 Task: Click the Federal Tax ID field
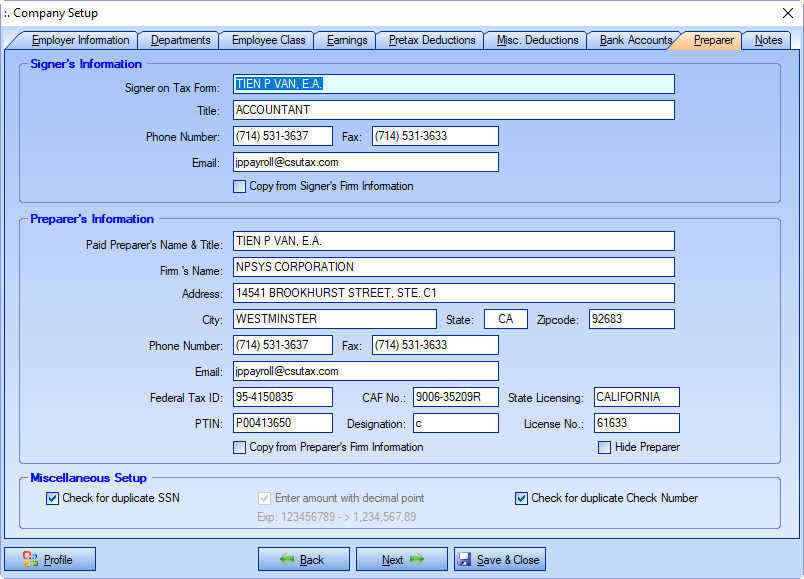(282, 397)
